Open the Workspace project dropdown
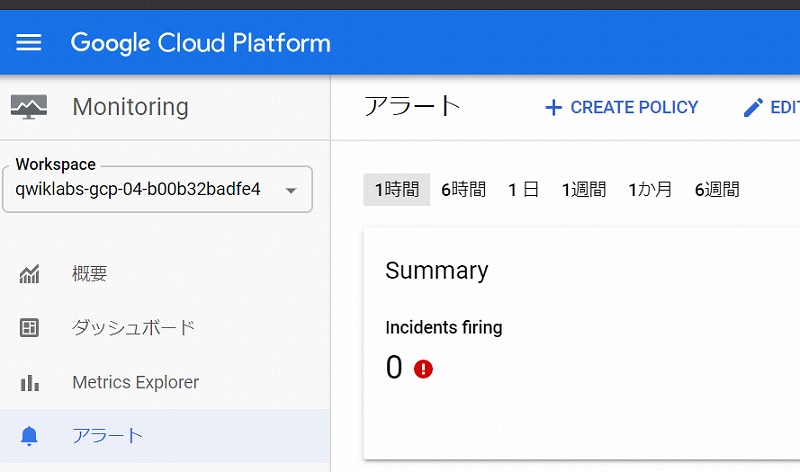This screenshot has height=472, width=800. tap(157, 189)
